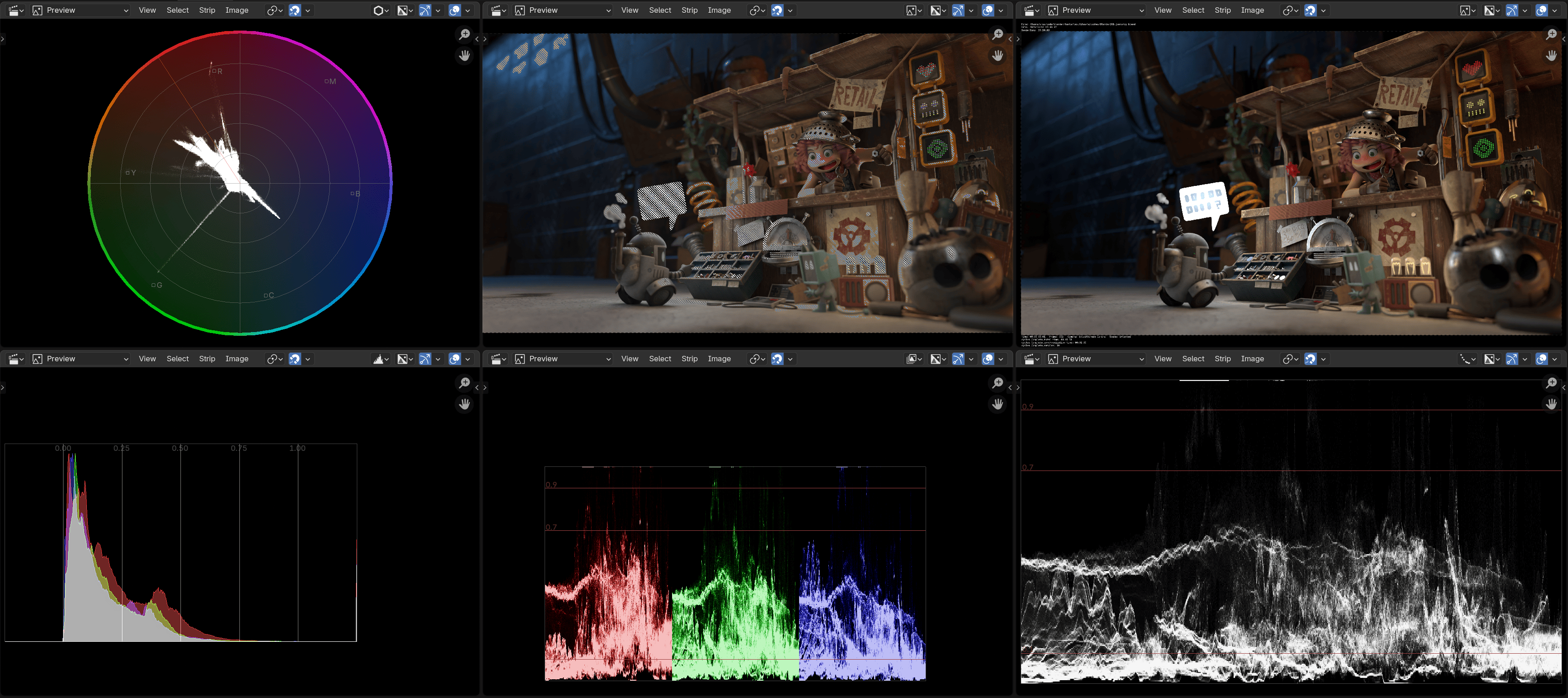Open RGB parade display mode selector

(914, 359)
